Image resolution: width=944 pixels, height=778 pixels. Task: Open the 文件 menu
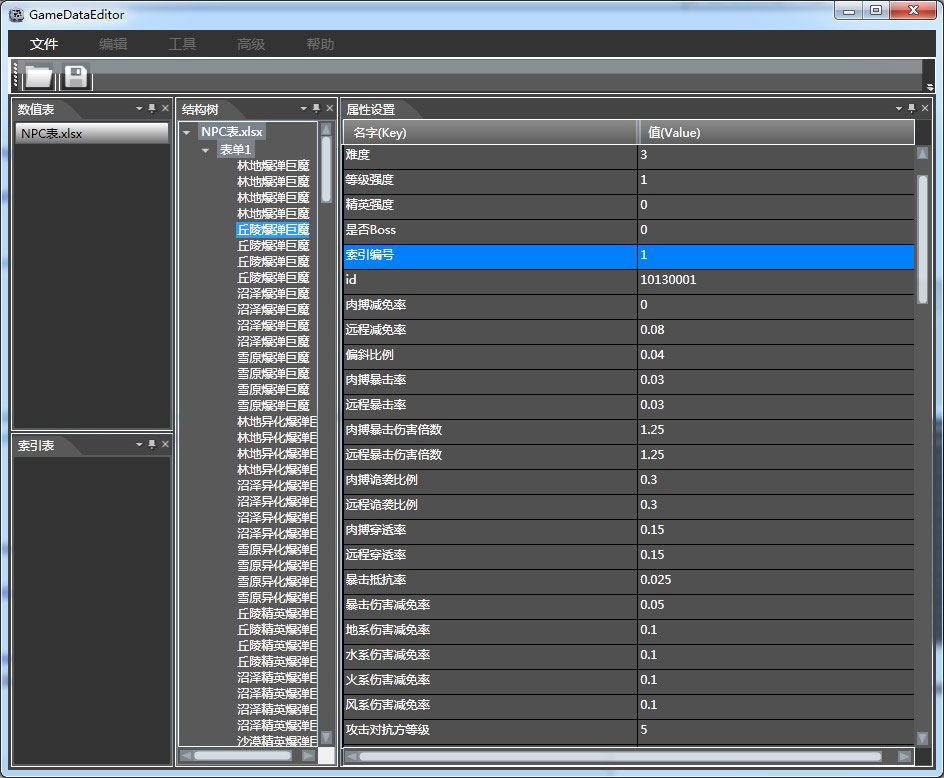click(x=44, y=44)
